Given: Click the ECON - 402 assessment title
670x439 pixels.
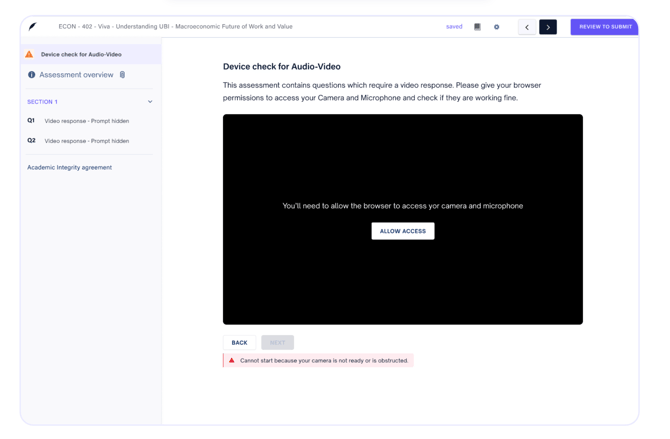Looking at the screenshot, I should pyautogui.click(x=176, y=27).
